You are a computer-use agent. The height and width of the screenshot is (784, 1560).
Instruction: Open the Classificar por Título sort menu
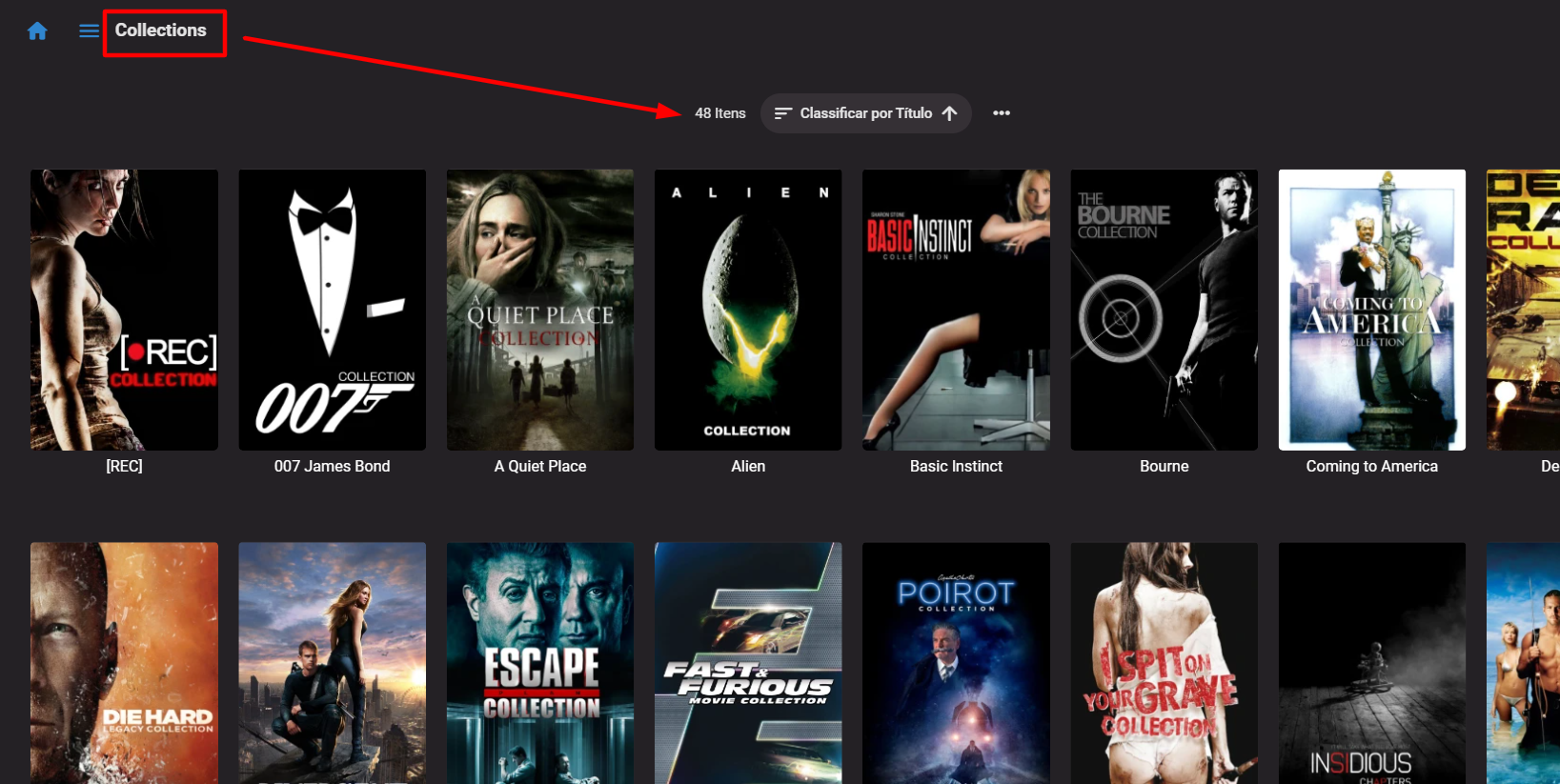tap(866, 113)
